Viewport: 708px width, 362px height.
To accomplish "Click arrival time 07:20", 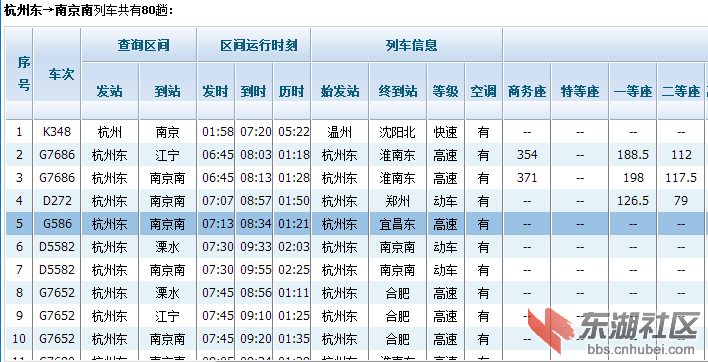I will pos(256,132).
